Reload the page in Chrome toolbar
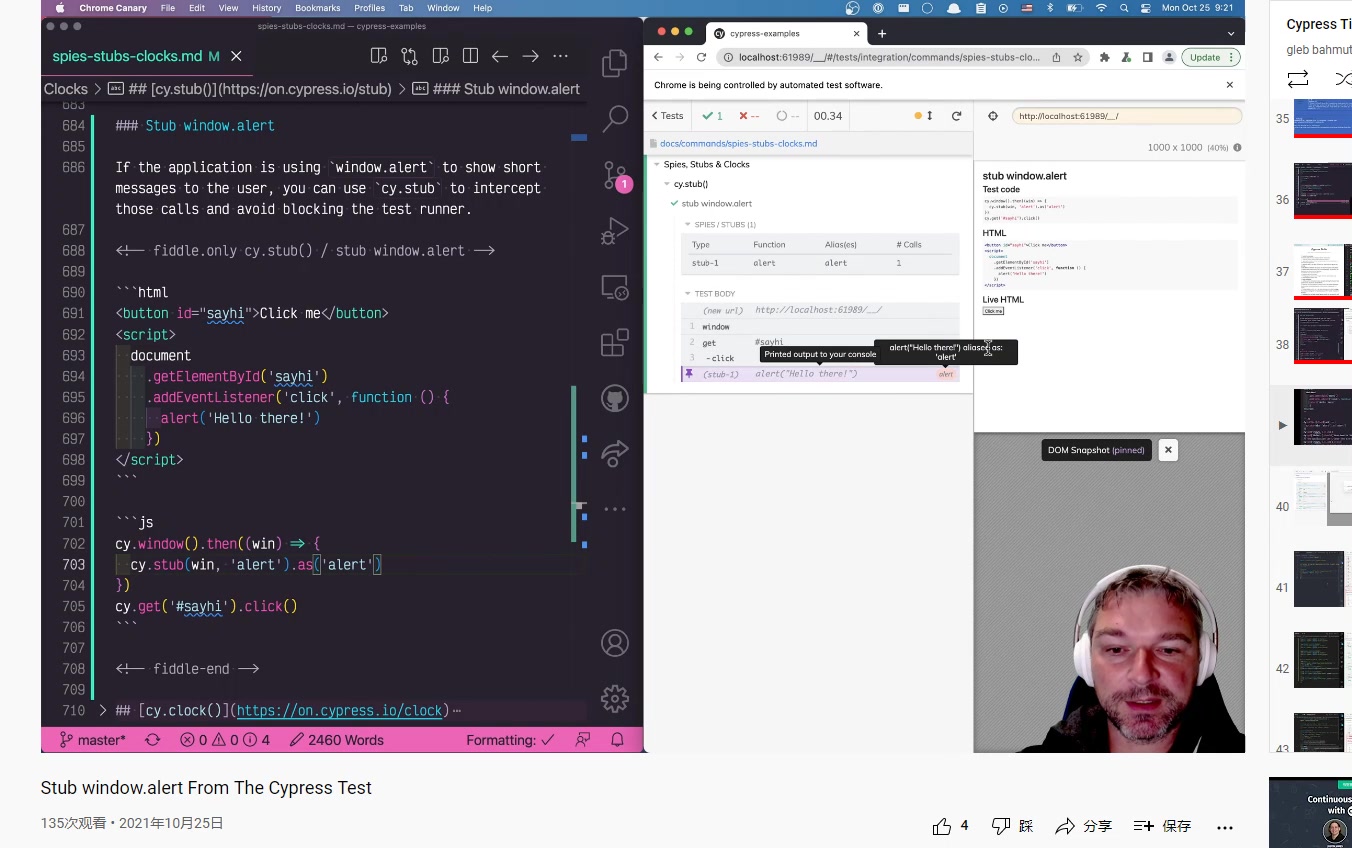 coord(701,57)
